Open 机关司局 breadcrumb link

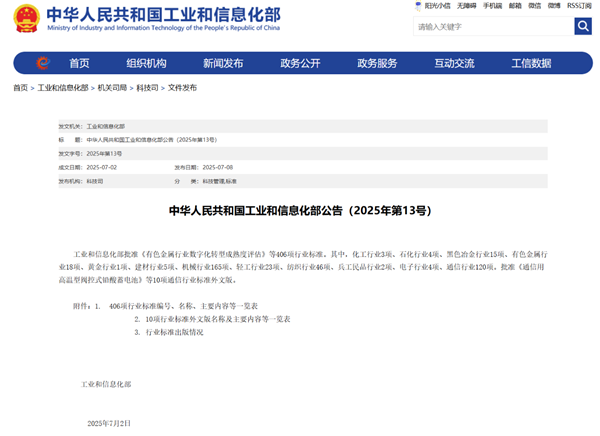[x=112, y=88]
